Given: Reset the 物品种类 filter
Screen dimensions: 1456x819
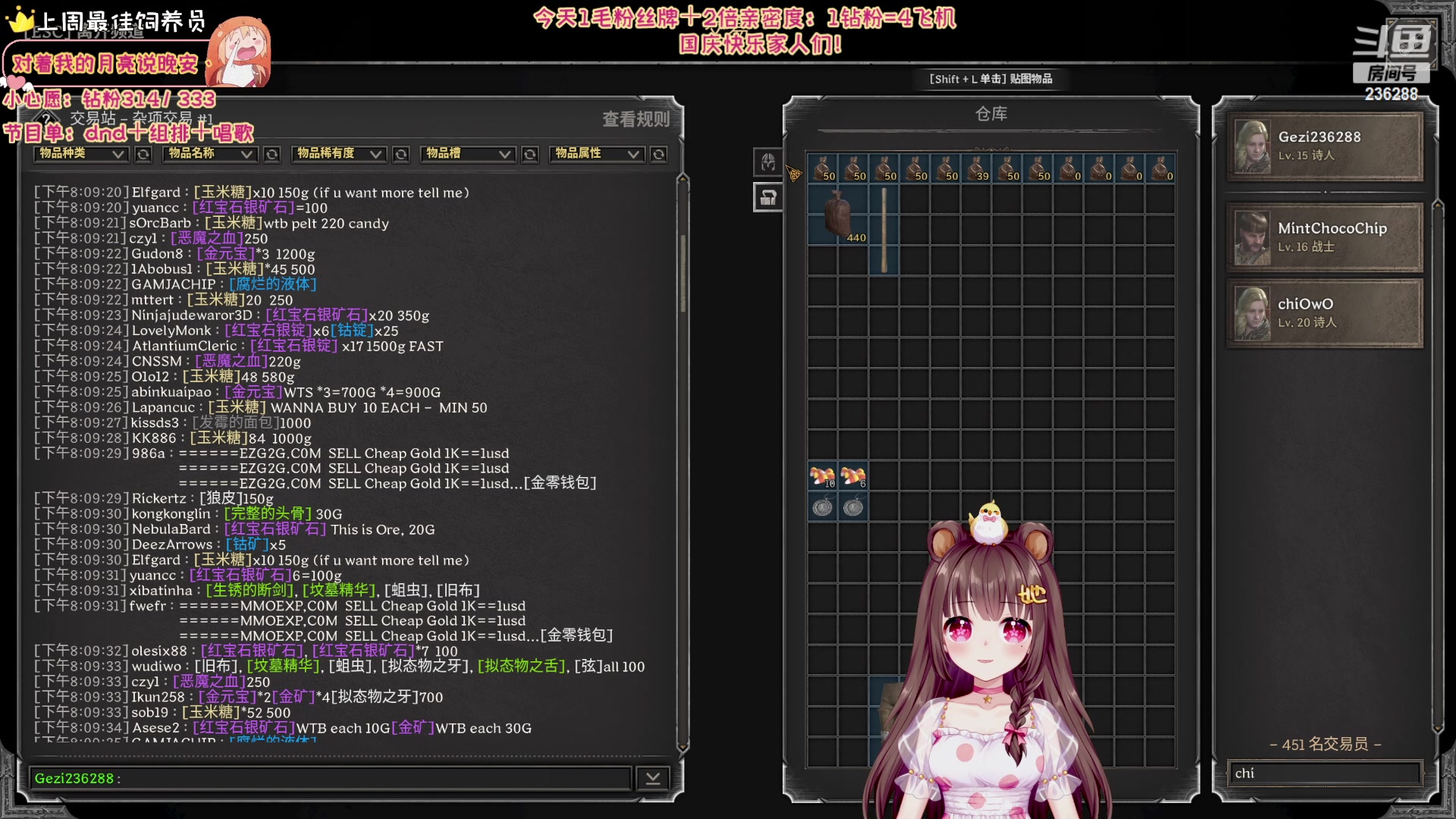Looking at the screenshot, I should pyautogui.click(x=143, y=155).
